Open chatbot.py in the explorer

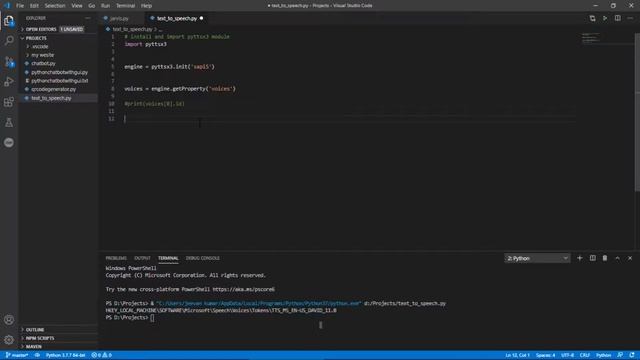coord(43,64)
